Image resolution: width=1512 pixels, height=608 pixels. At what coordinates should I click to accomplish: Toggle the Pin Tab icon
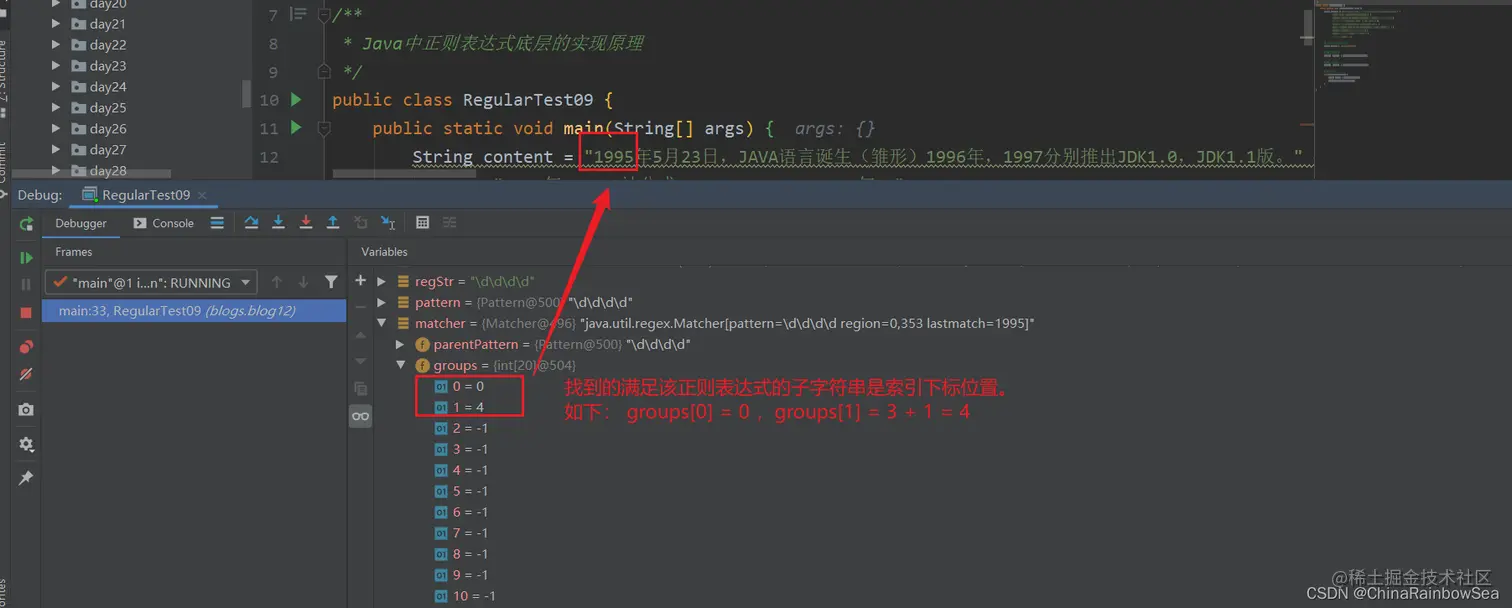coord(26,477)
